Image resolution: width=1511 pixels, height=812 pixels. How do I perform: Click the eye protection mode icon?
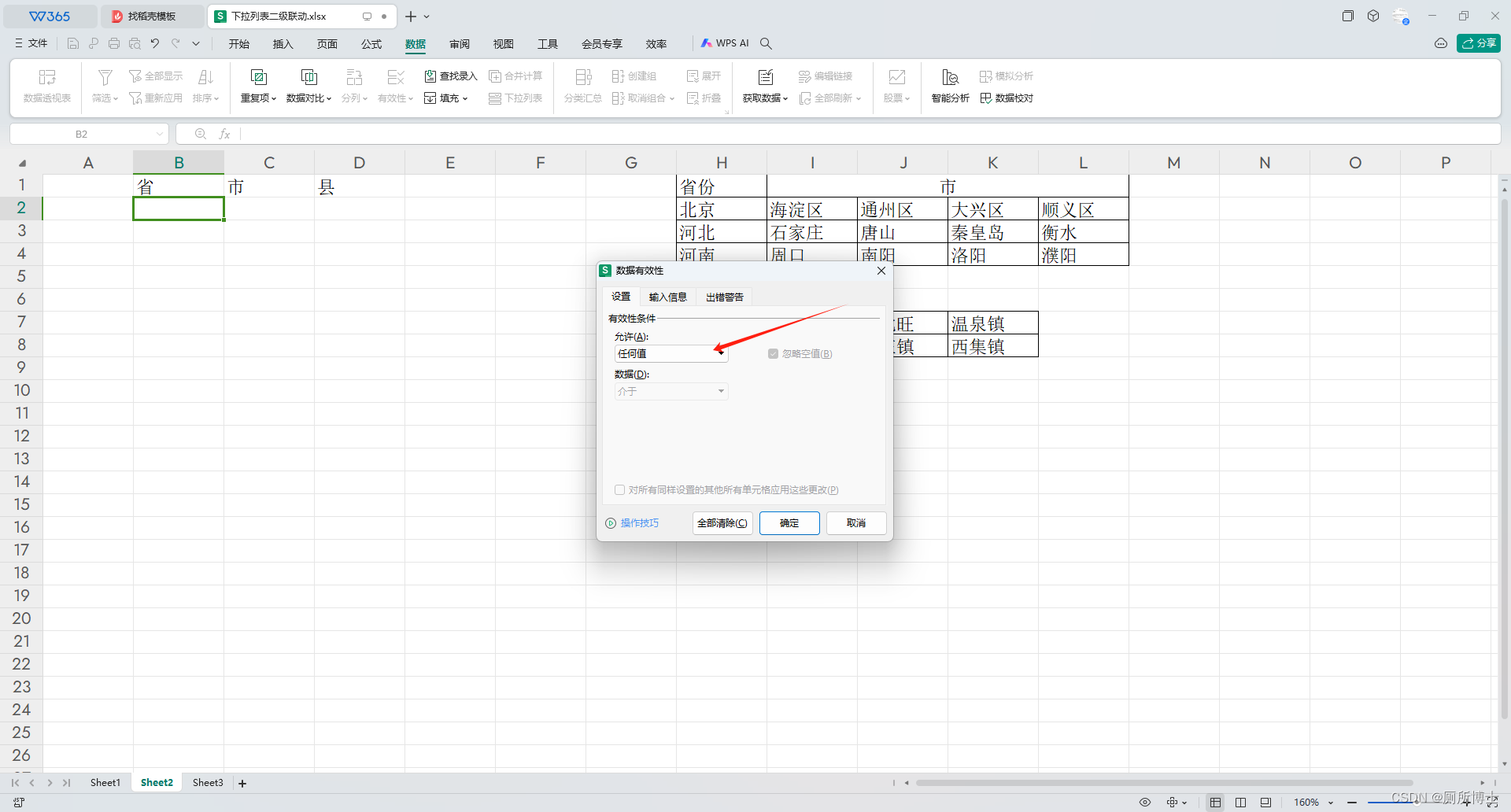coord(1145,803)
